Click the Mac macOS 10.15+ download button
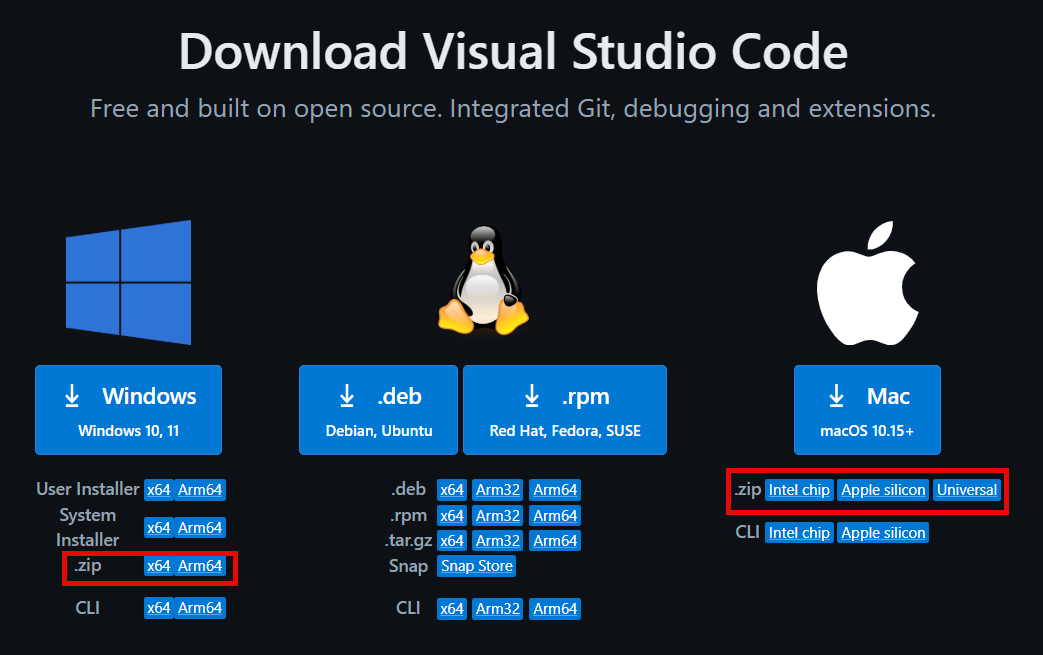Image resolution: width=1043 pixels, height=655 pixels. click(x=867, y=410)
